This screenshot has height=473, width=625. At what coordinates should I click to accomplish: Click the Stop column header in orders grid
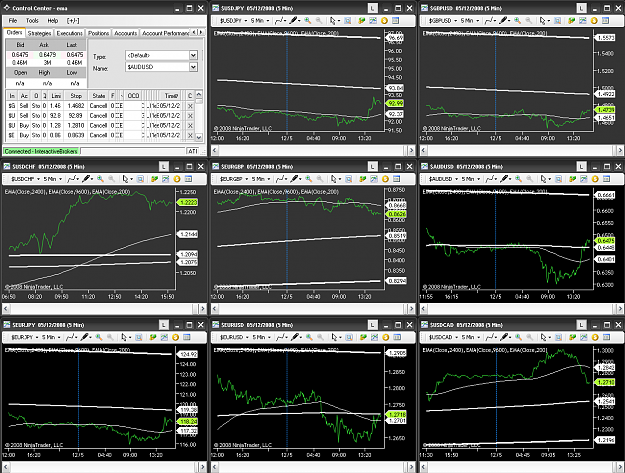click(x=76, y=96)
